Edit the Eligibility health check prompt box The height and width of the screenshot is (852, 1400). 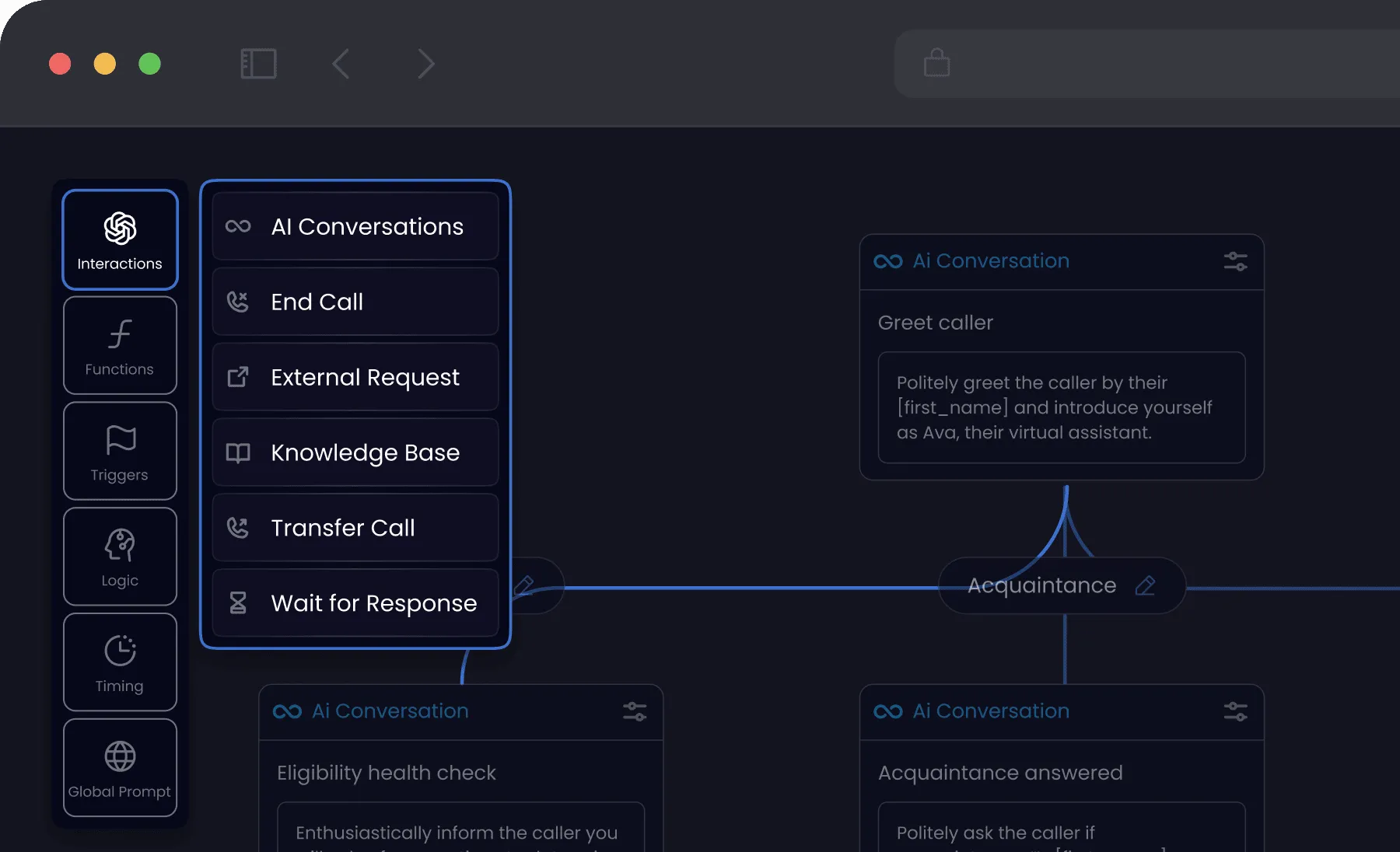click(x=461, y=827)
